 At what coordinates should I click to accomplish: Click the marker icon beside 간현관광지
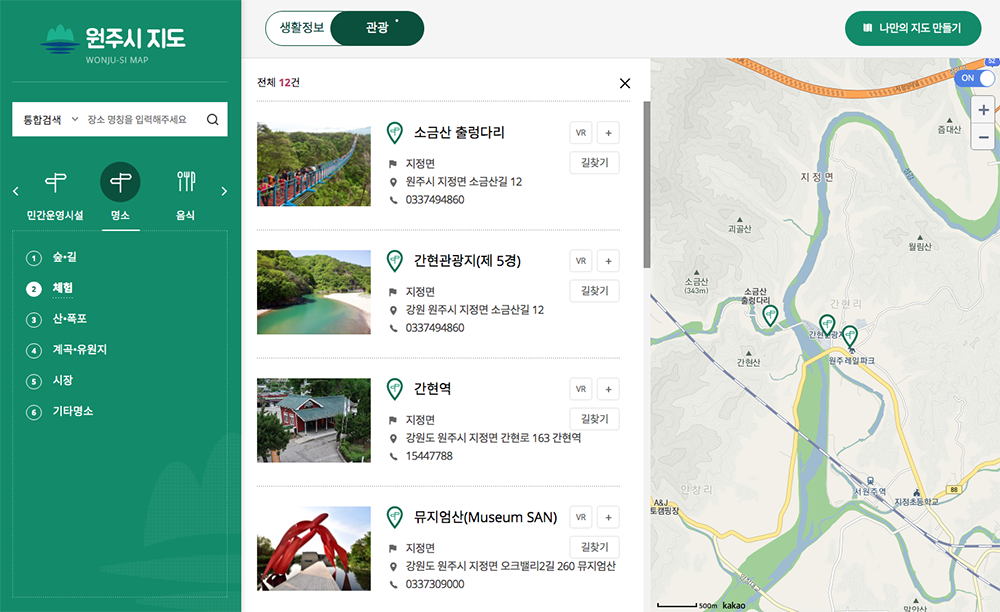click(x=395, y=261)
